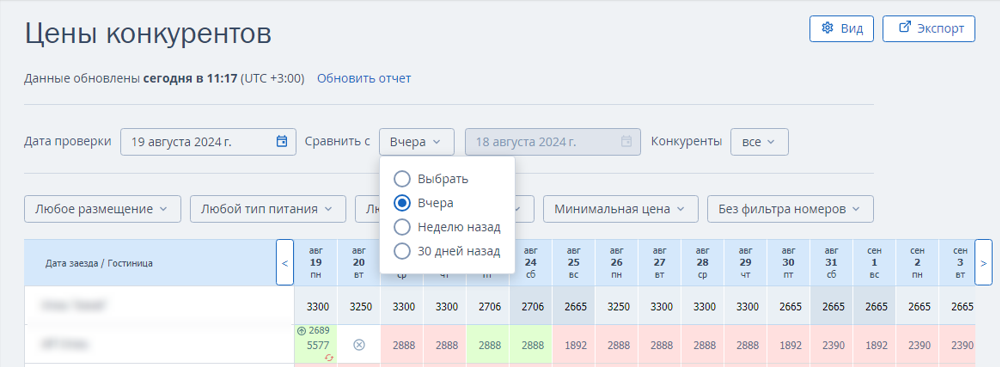The image size is (1000, 367).
Task: Select the Выбрать radio option
Action: click(x=402, y=179)
